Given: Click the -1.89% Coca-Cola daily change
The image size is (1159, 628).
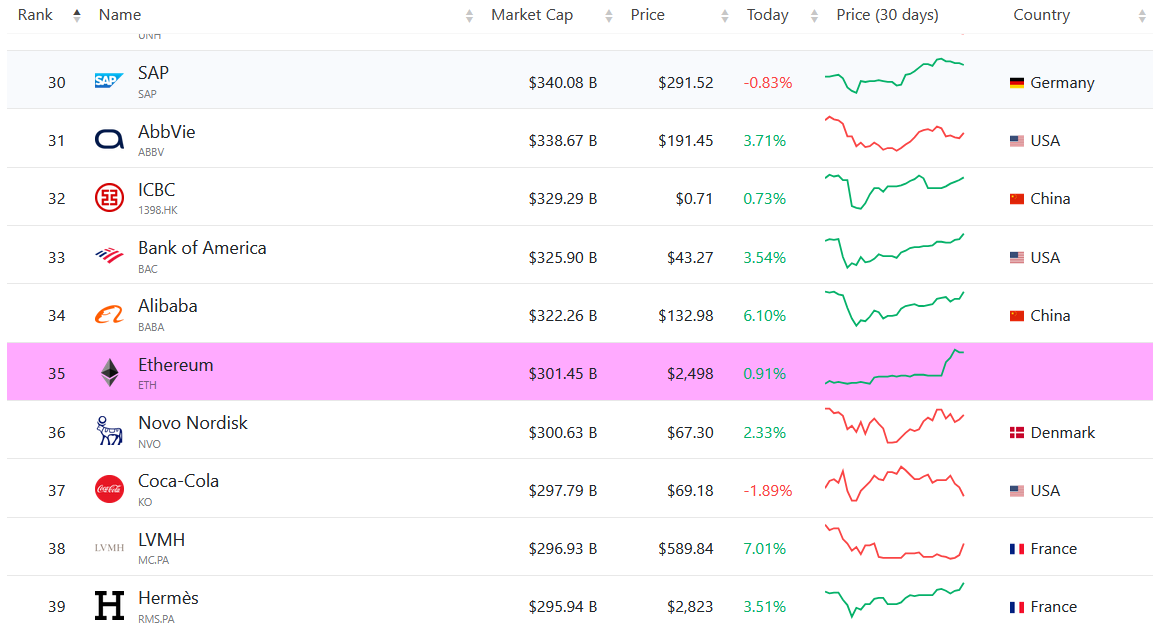Looking at the screenshot, I should pyautogui.click(x=767, y=491).
